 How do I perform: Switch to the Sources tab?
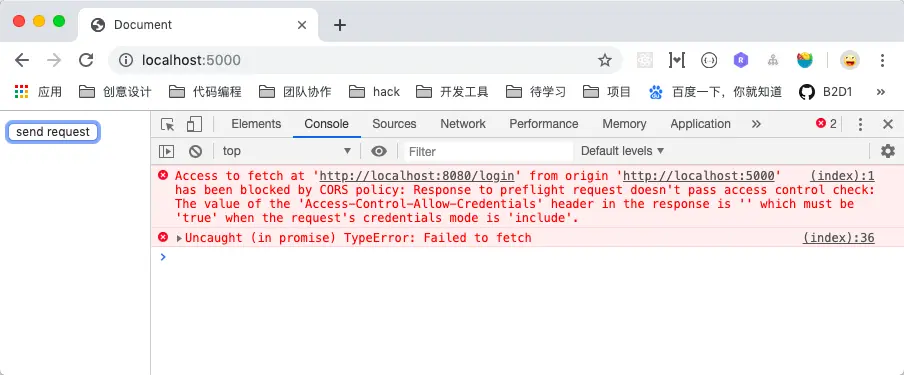pyautogui.click(x=394, y=124)
